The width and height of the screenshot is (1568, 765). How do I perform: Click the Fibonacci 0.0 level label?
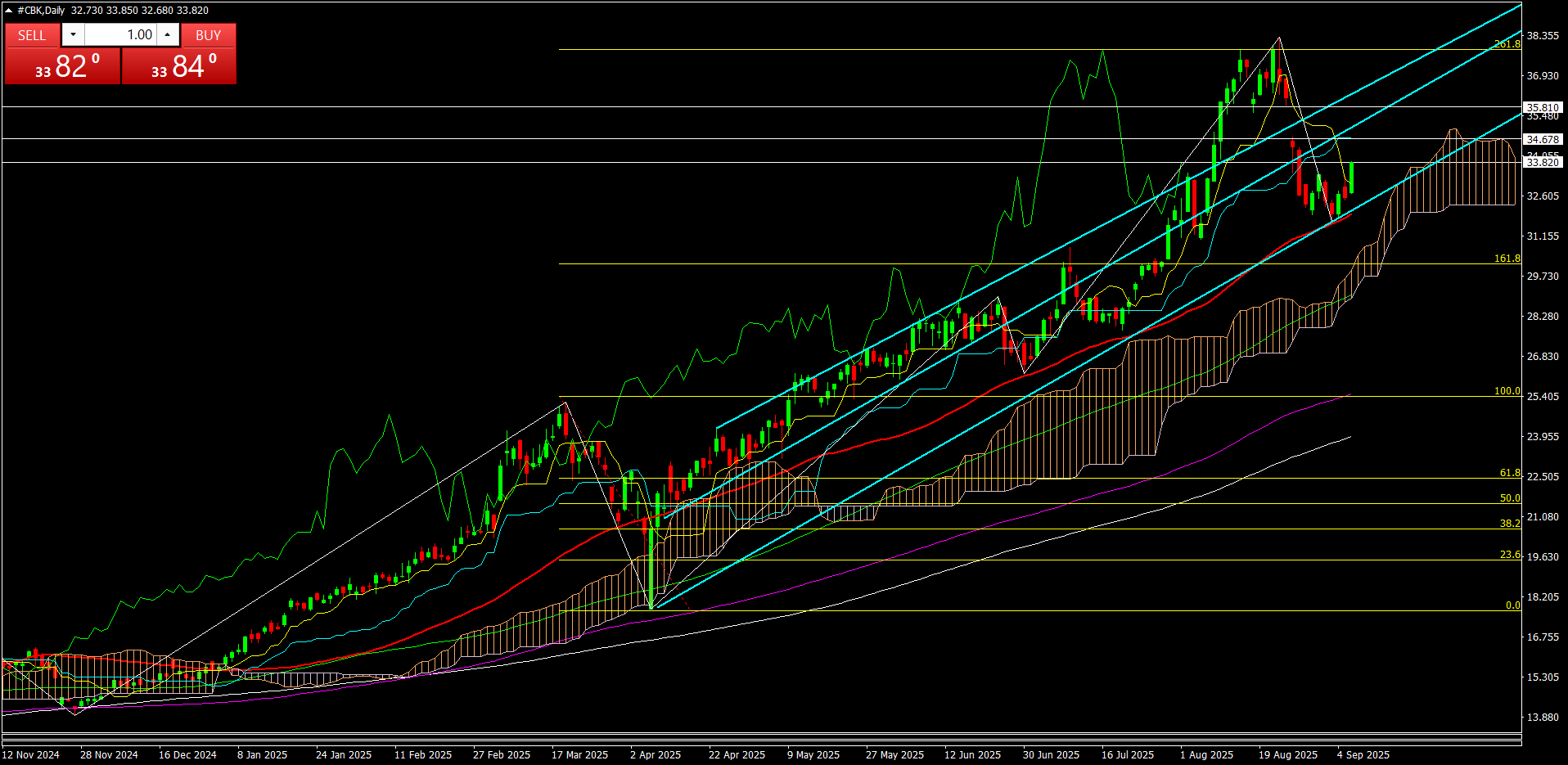1512,605
